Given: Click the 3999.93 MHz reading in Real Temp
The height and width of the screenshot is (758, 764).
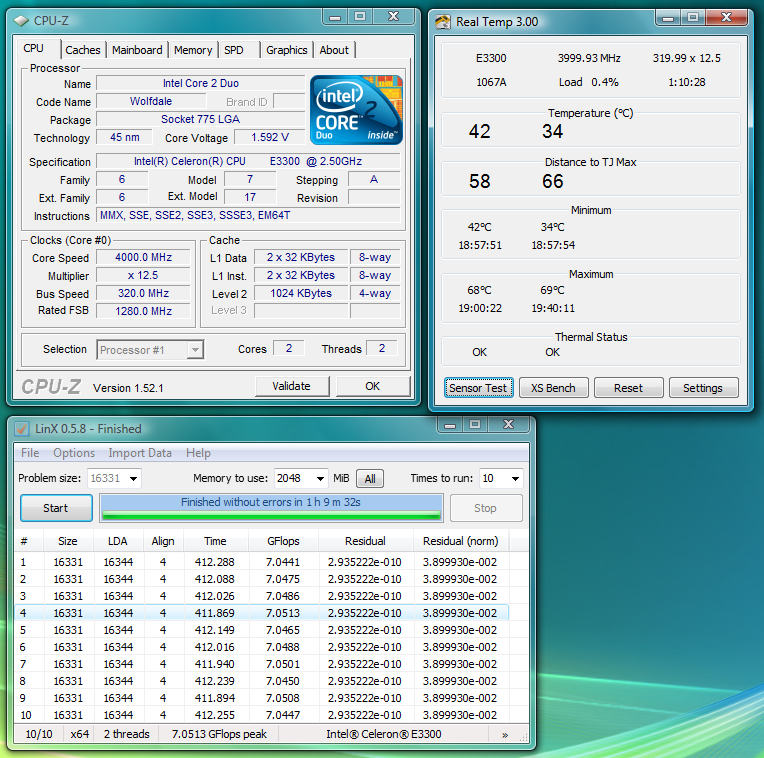Looking at the screenshot, I should click(589, 58).
